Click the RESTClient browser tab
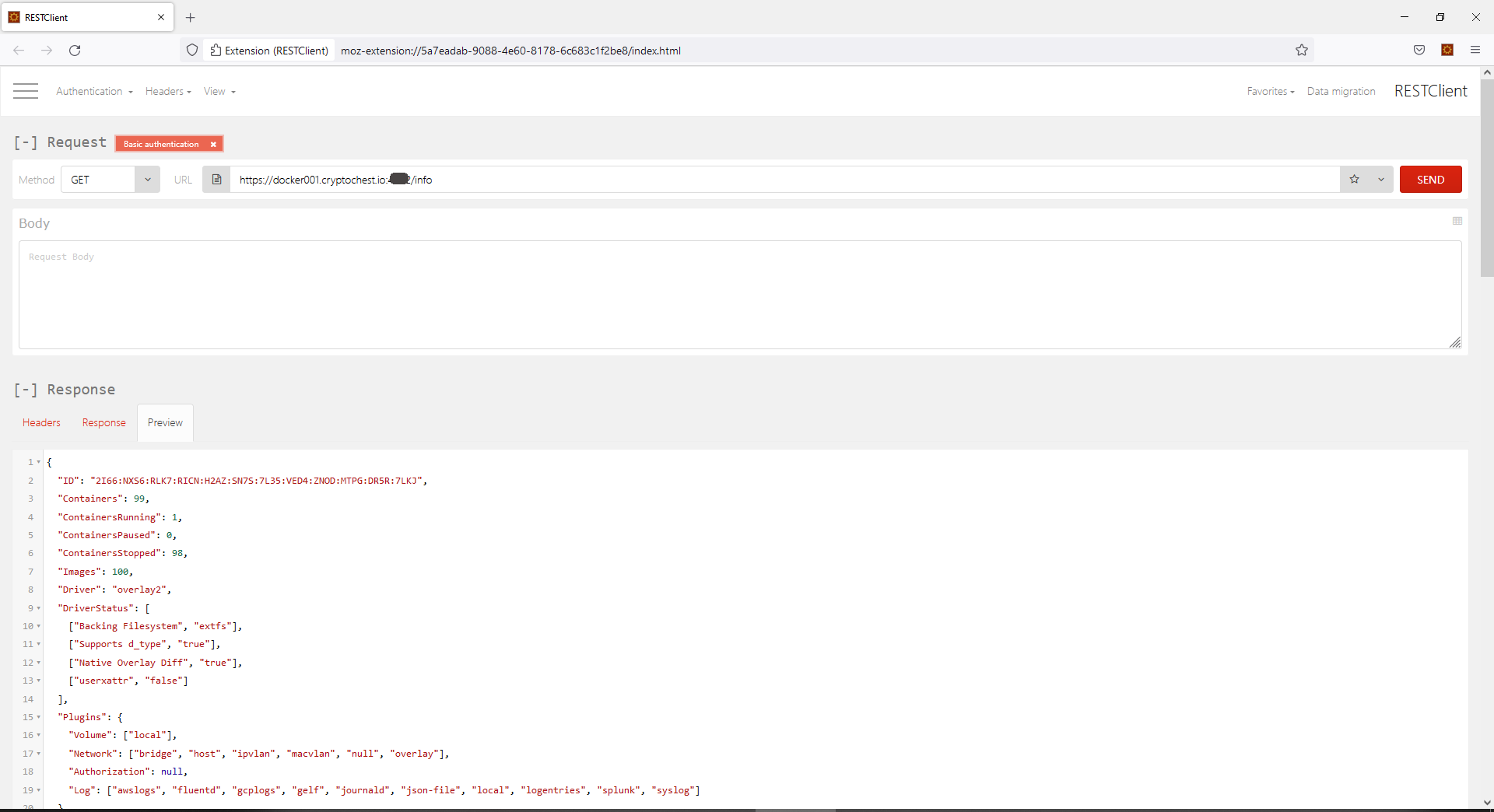The image size is (1494, 812). tap(87, 17)
